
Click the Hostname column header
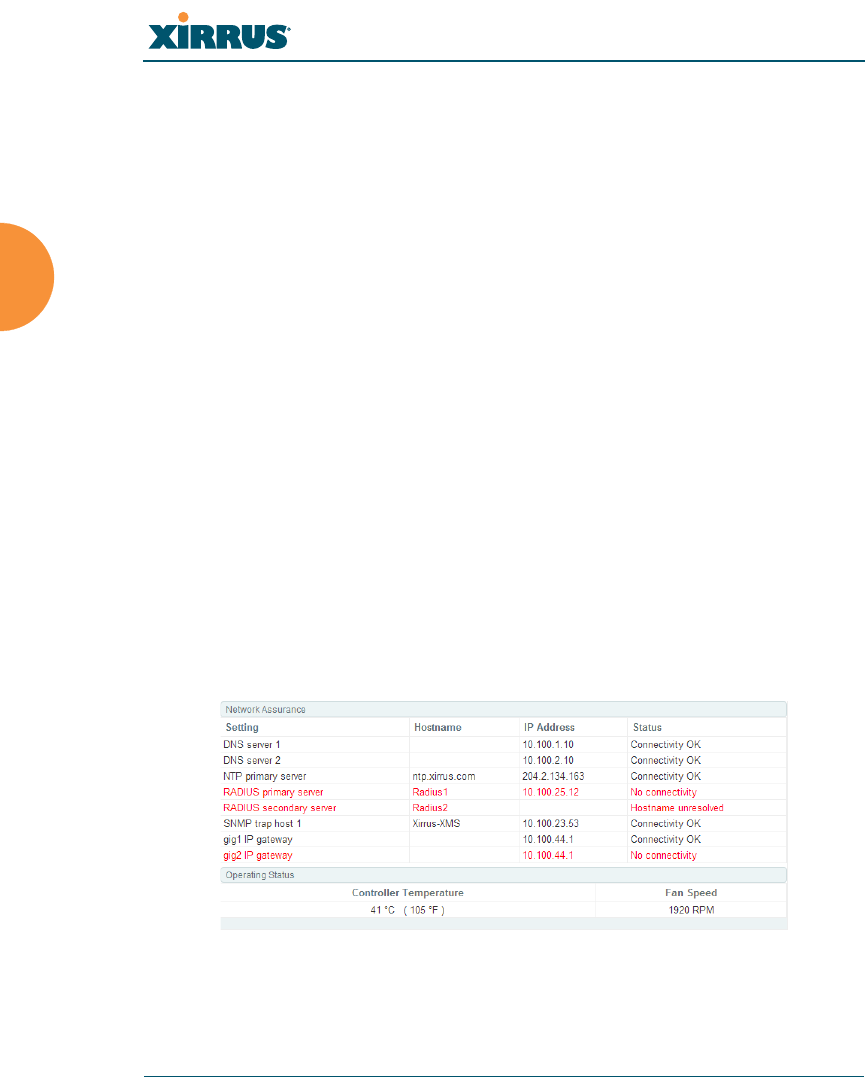point(438,727)
